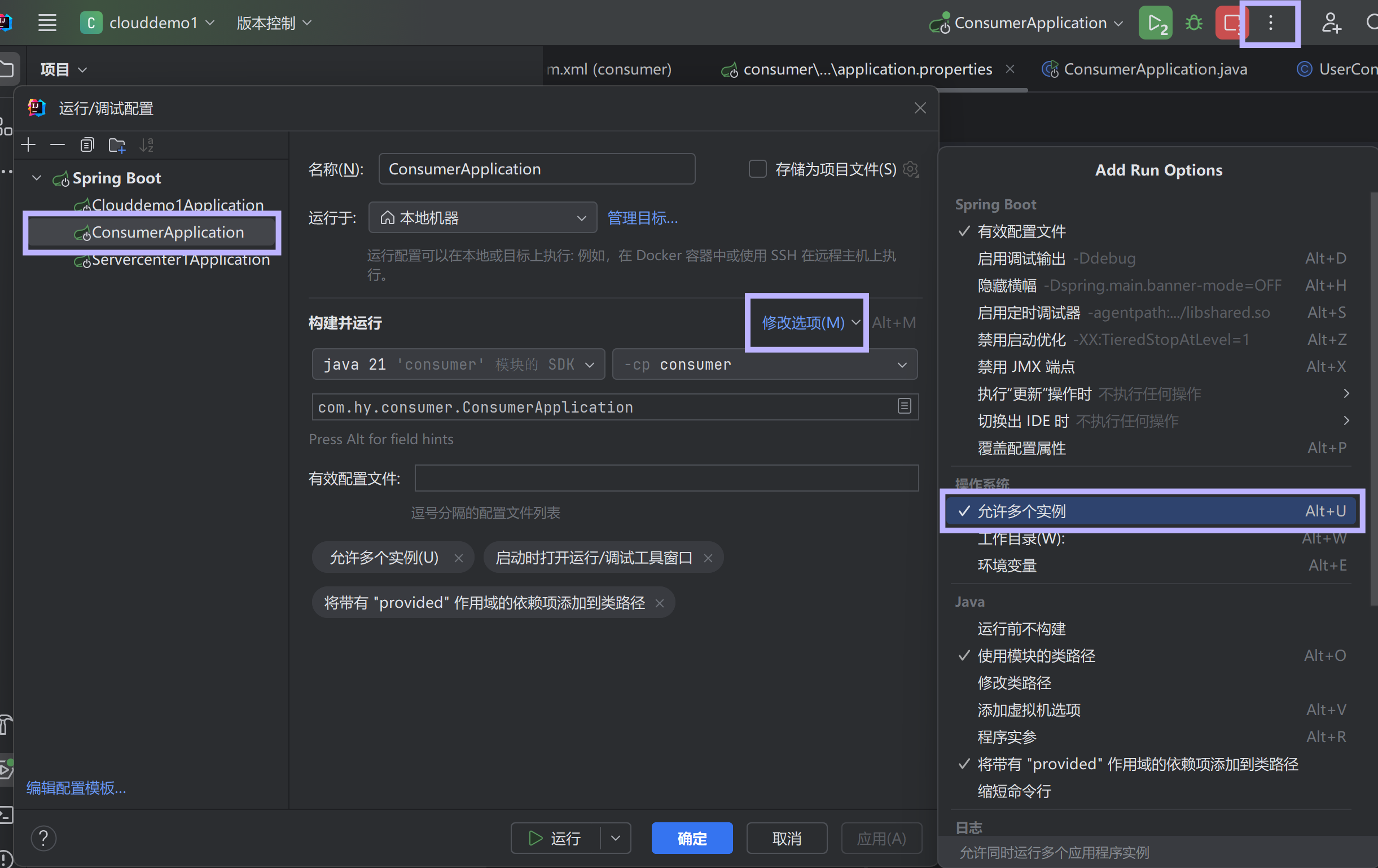The image size is (1378, 868).
Task: Click the Run ConsumerApplication green button
Action: coord(1156,23)
